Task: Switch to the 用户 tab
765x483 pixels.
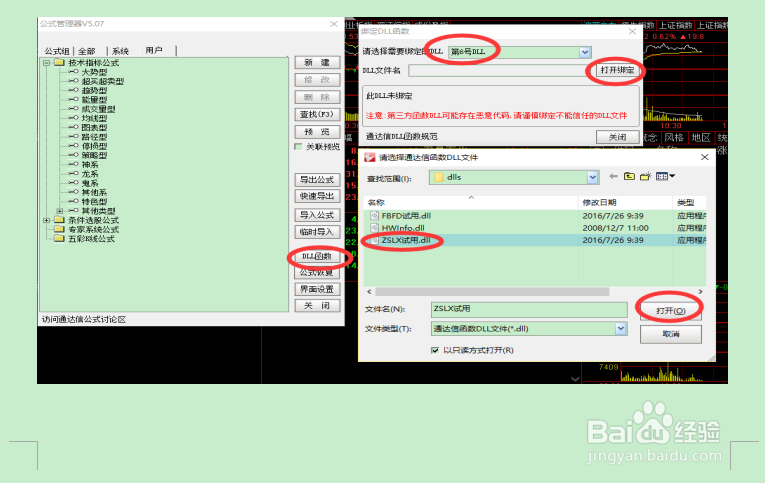Action: pos(154,50)
